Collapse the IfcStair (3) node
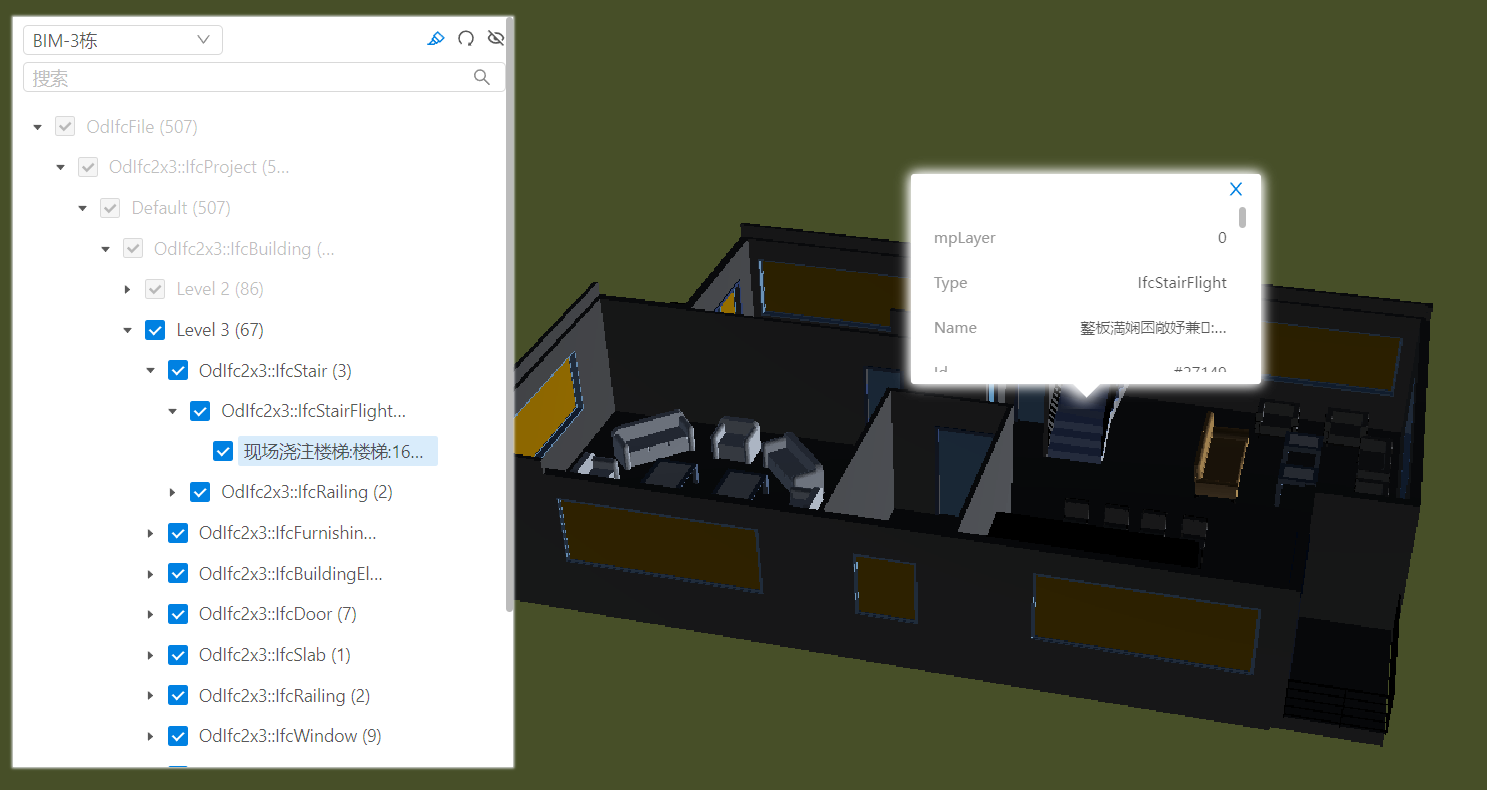Image resolution: width=1487 pixels, height=790 pixels. click(150, 371)
